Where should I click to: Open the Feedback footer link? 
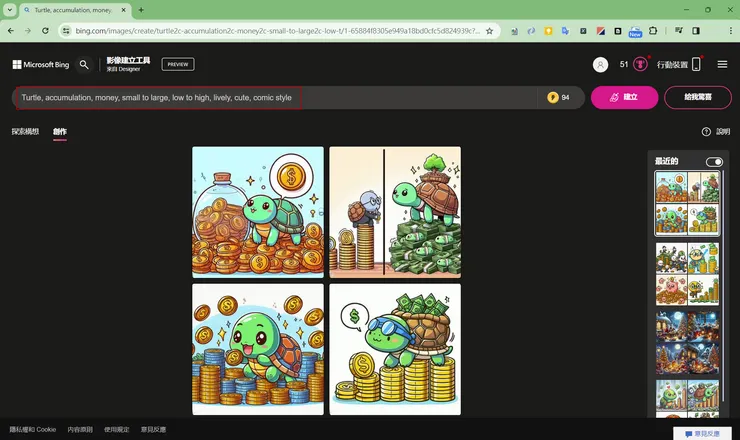(x=153, y=430)
